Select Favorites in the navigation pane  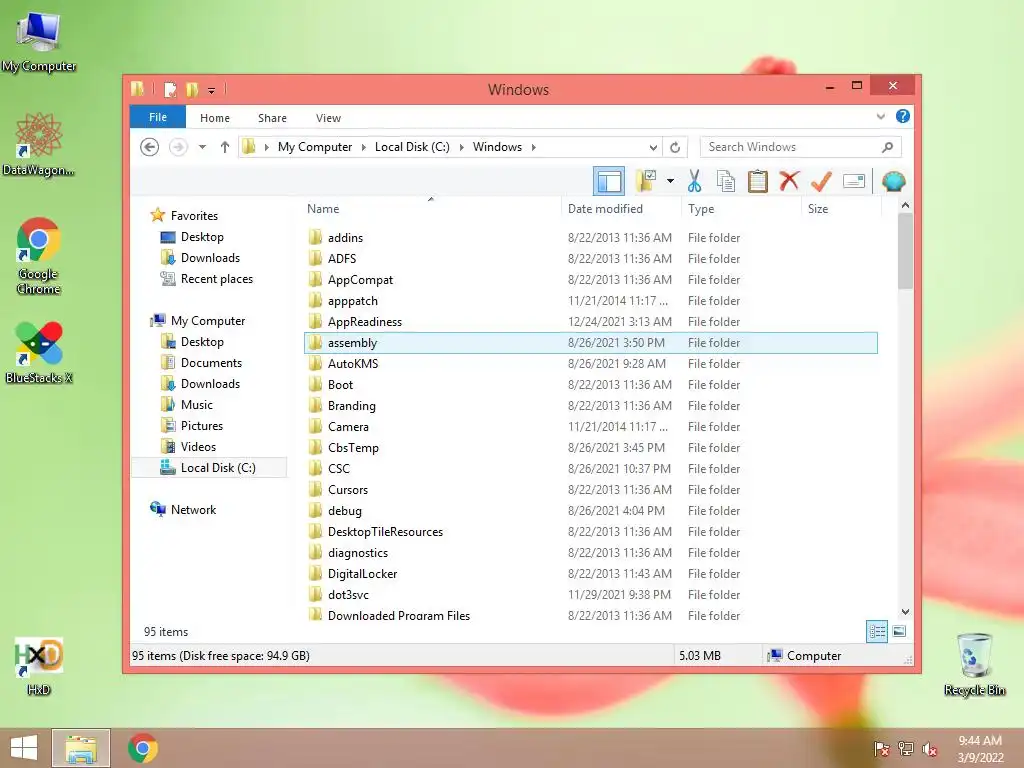(x=194, y=216)
